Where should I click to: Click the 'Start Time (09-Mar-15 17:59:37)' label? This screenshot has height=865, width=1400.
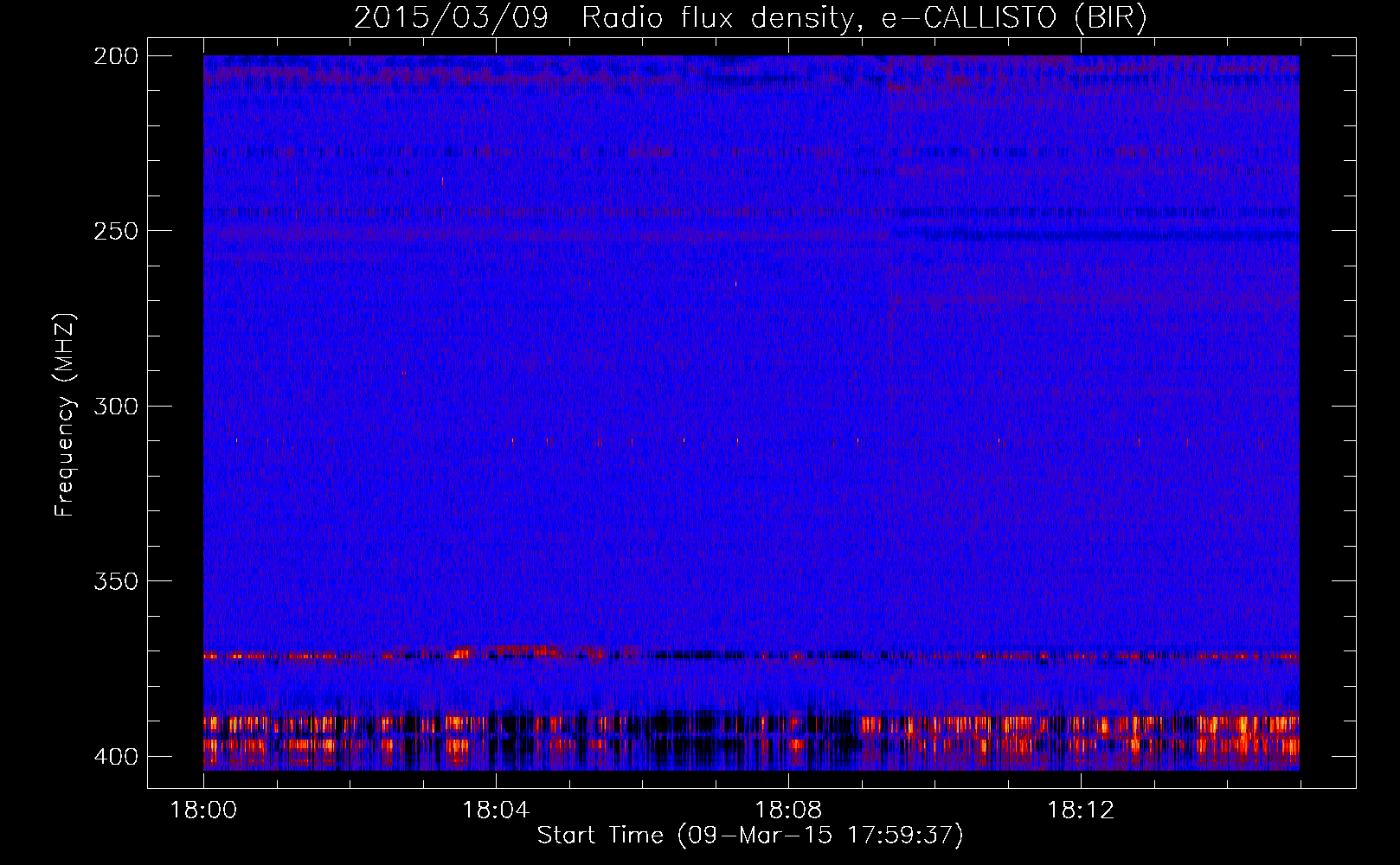tap(750, 836)
